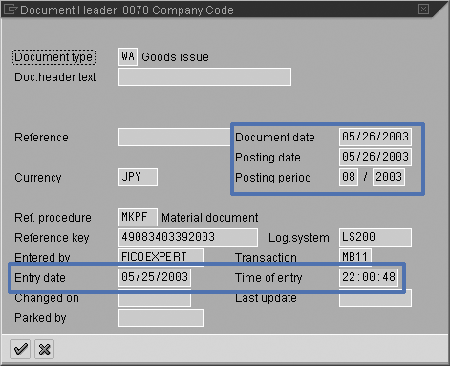This screenshot has width=450, height=366.
Task: Select the Reference key label
Action: [52, 238]
